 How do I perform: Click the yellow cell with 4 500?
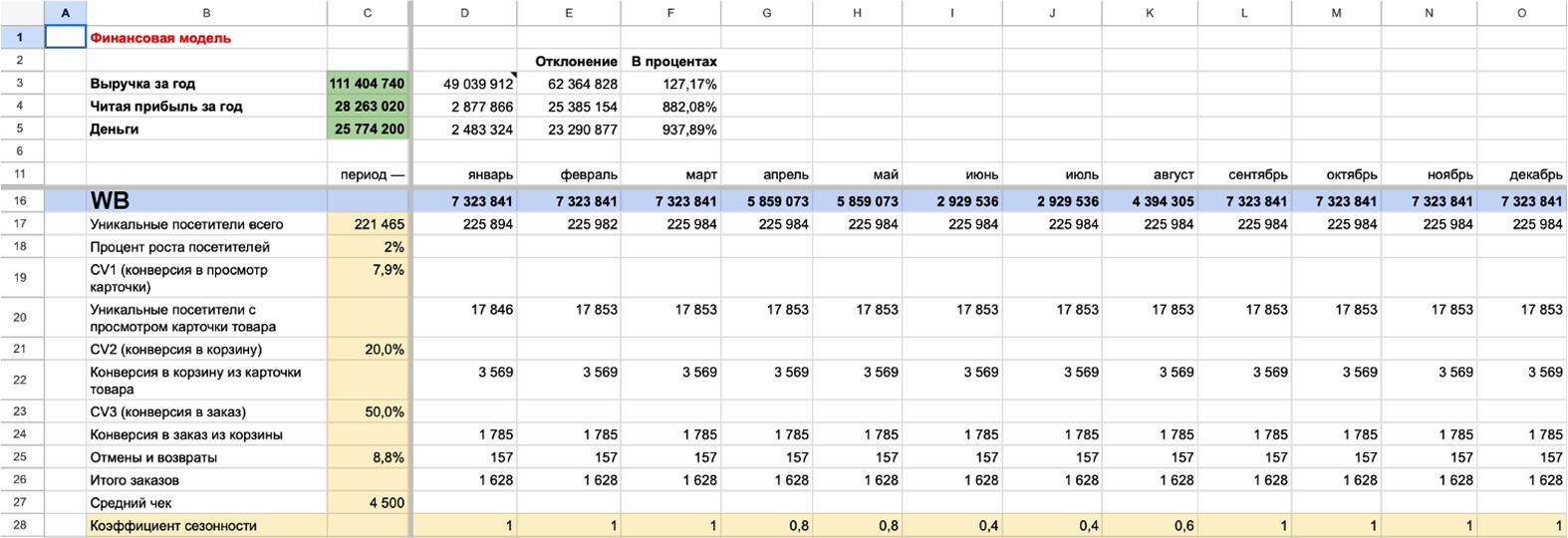point(368,503)
